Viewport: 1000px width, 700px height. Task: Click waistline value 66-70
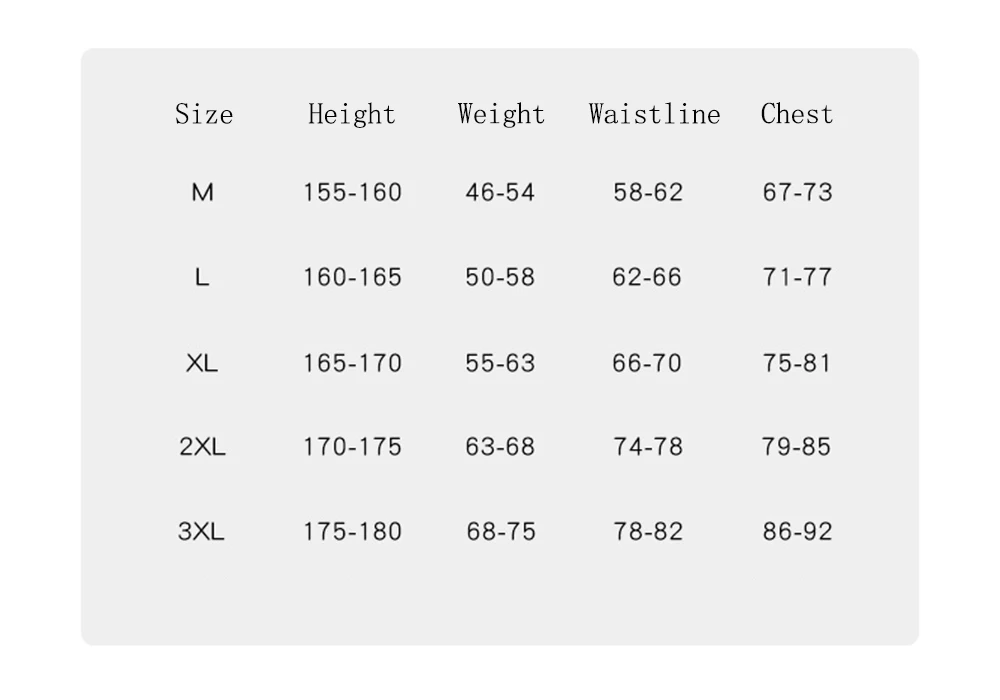(647, 363)
